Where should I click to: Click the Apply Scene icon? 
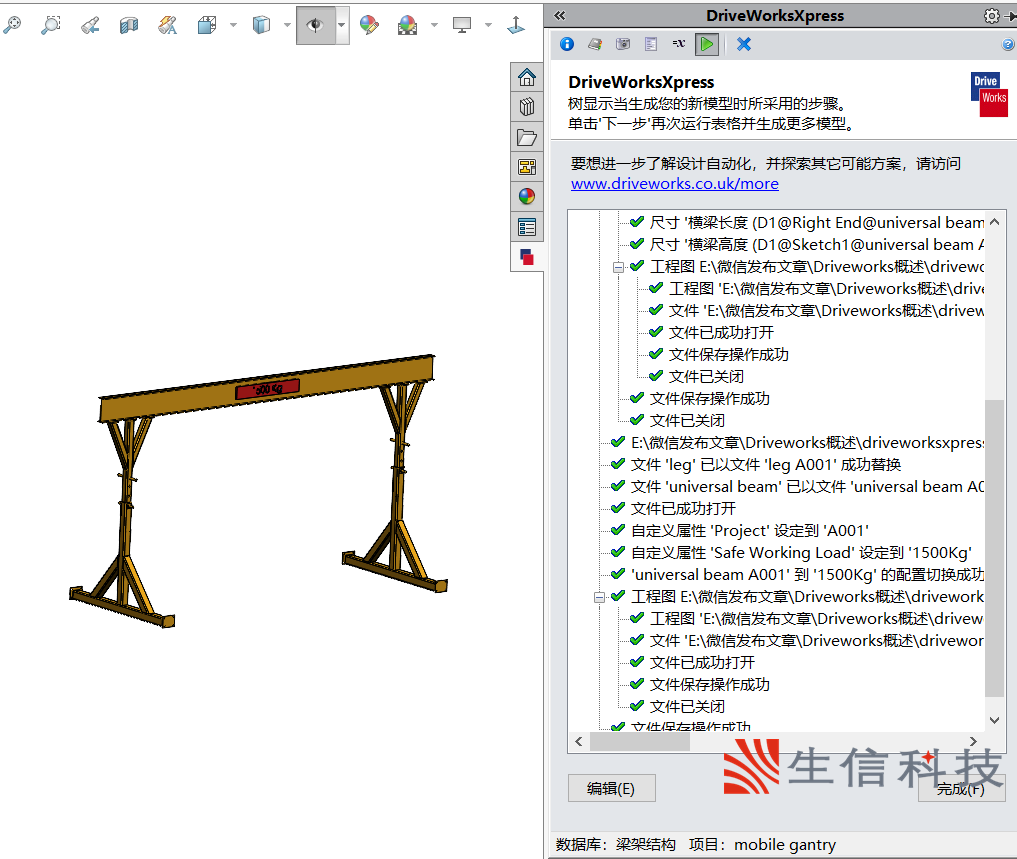[x=407, y=25]
